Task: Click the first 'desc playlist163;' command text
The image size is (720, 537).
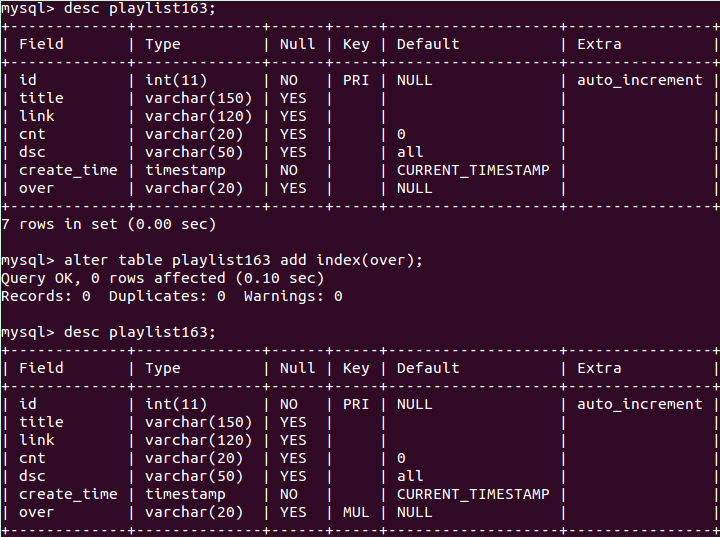Action: (x=140, y=8)
